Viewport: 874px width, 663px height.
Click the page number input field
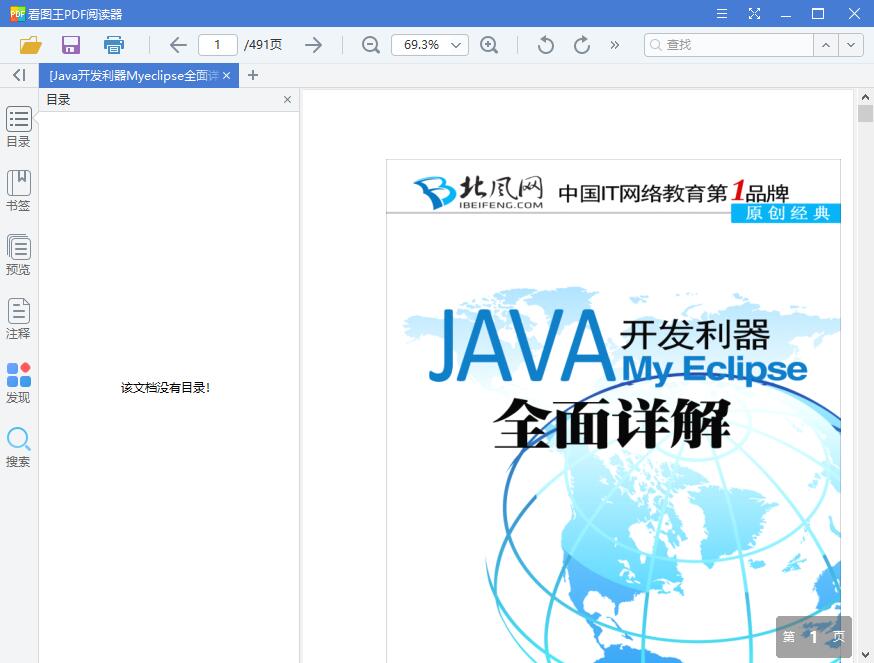tap(217, 45)
